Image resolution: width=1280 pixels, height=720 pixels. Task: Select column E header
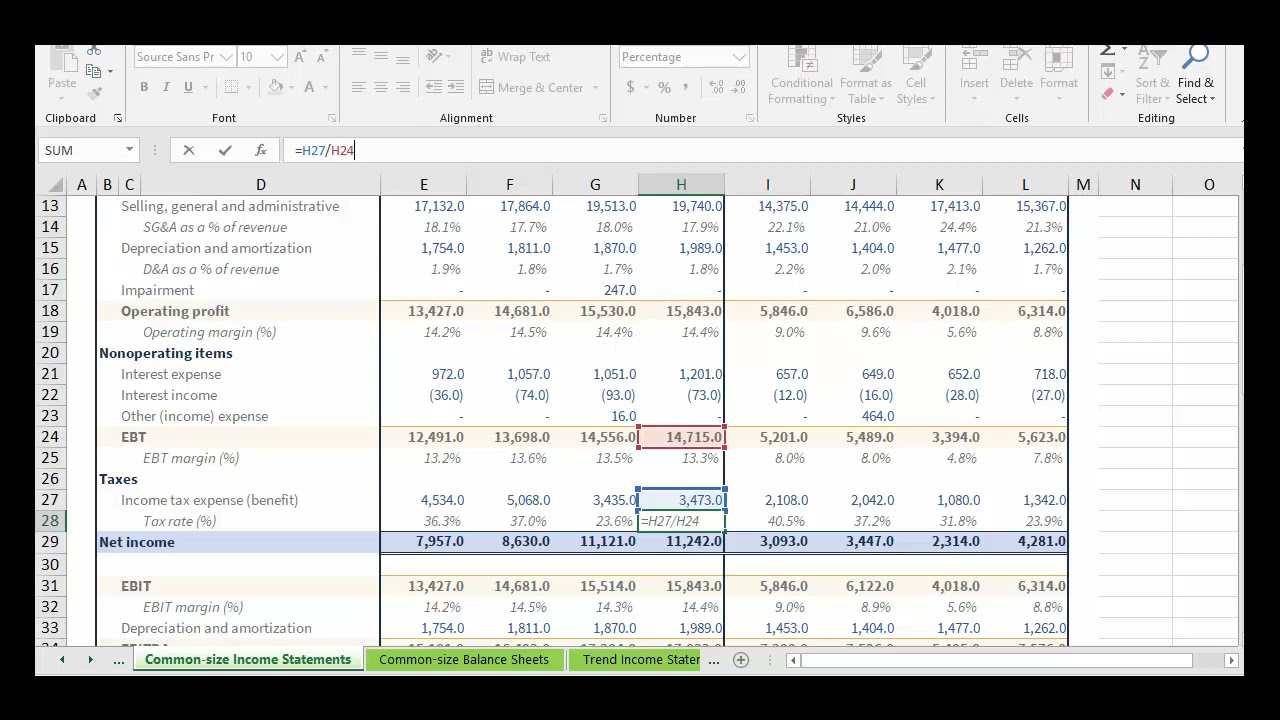click(423, 185)
